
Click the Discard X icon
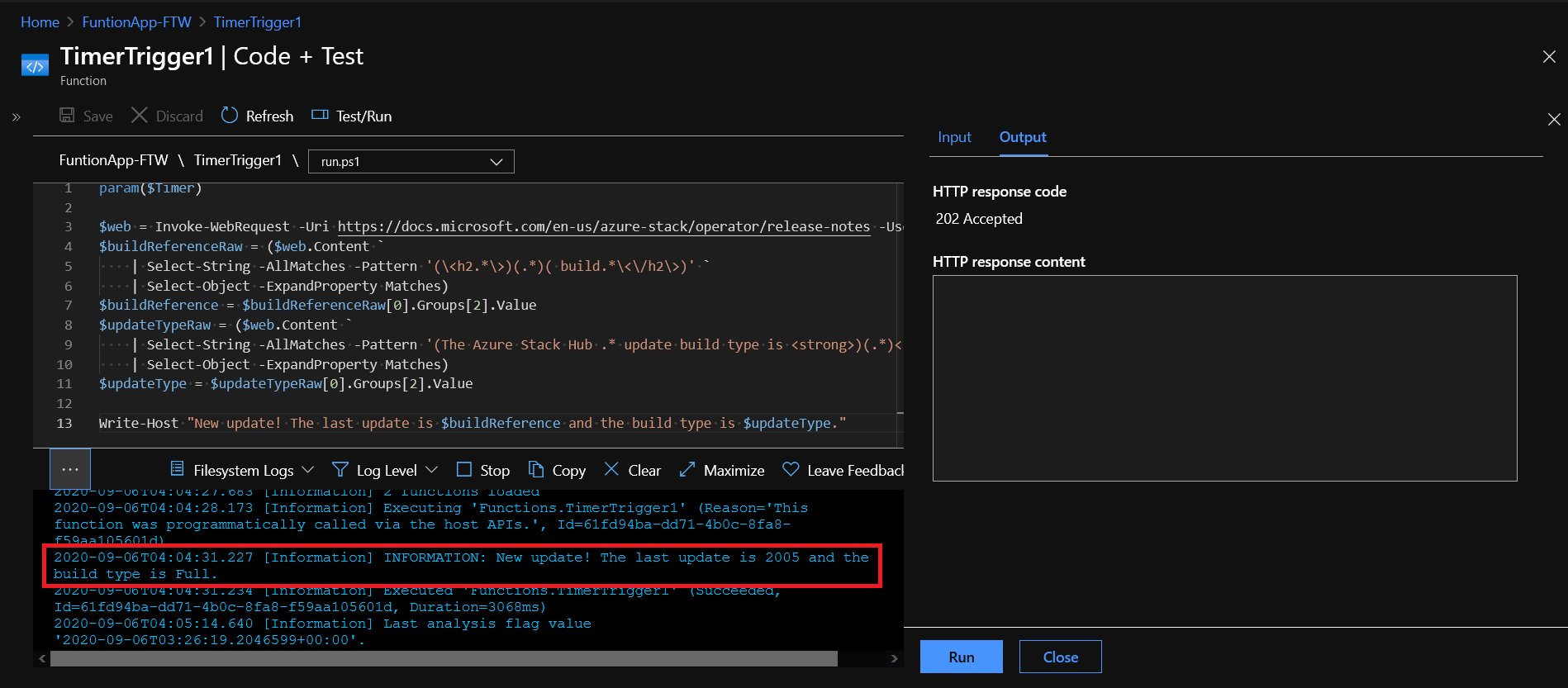click(x=140, y=115)
